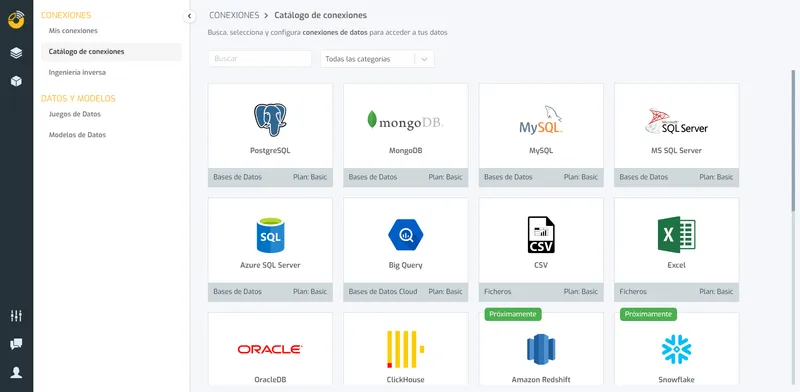The image size is (800, 392).
Task: Click the MS SQL Server card title
Action: pos(676,151)
